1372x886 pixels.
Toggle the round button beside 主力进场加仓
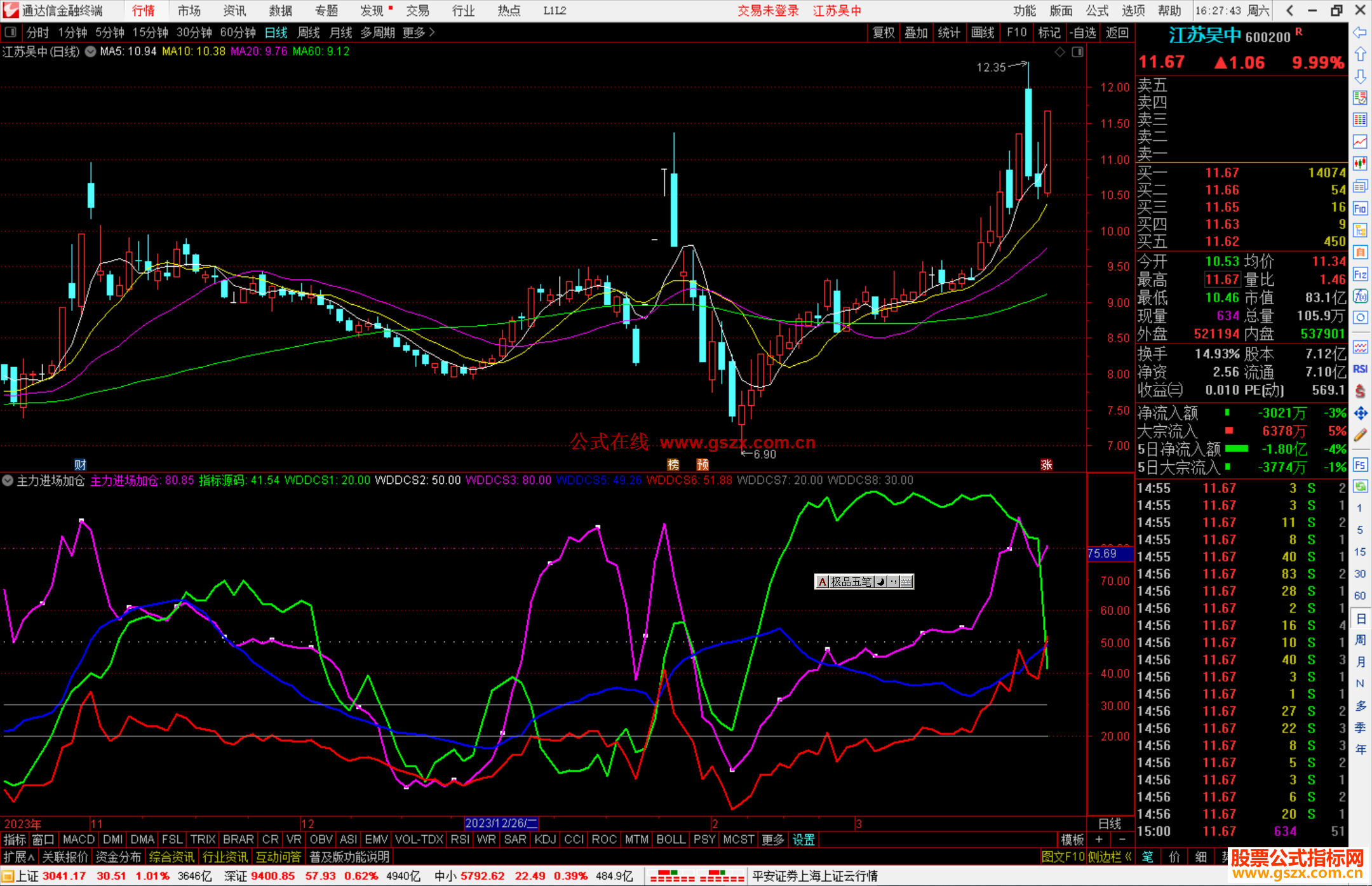pyautogui.click(x=8, y=481)
